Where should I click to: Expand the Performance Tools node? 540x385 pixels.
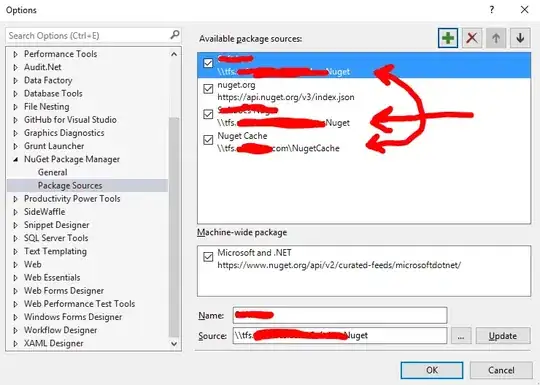point(15,54)
